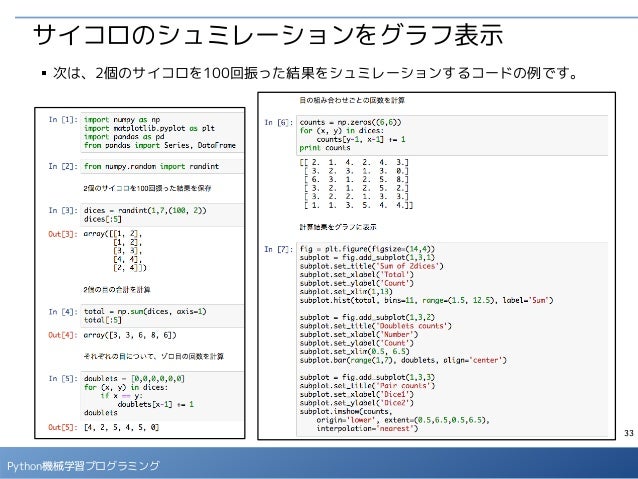The width and height of the screenshot is (638, 479).
Task: Click the line 'import matplotlib.pyplot as plt'
Action: coord(149,128)
